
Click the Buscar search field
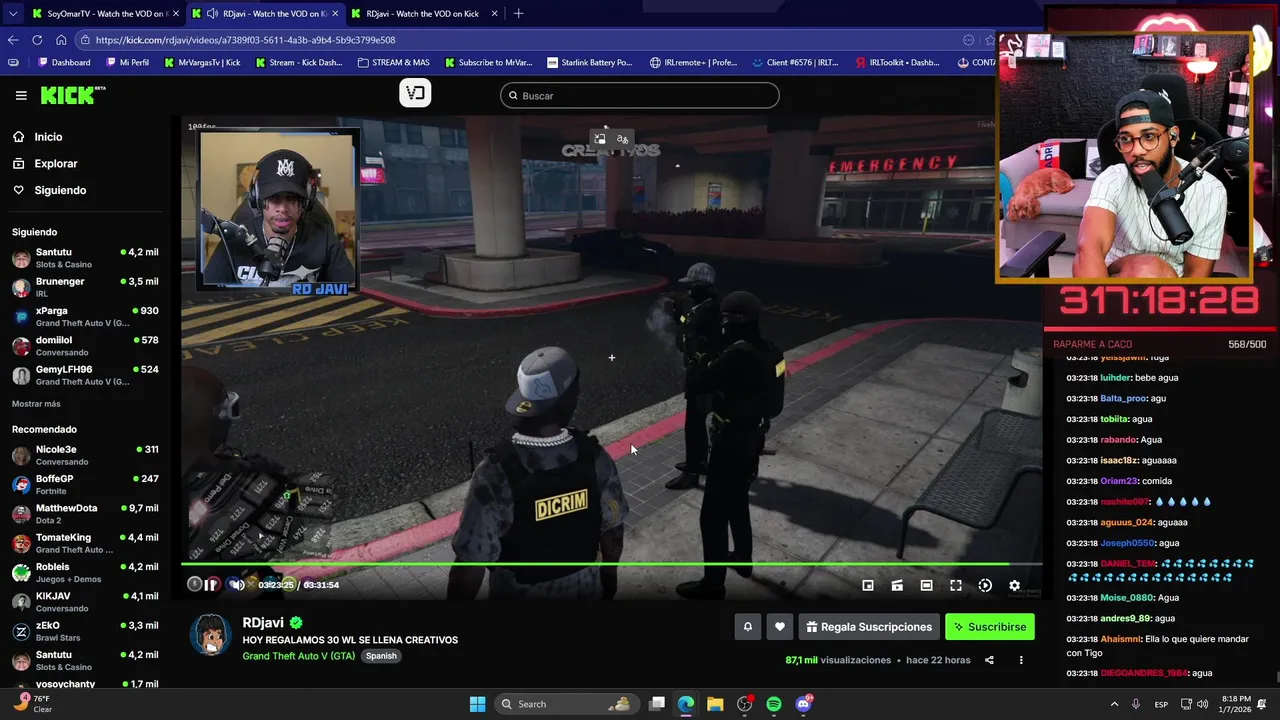pyautogui.click(x=640, y=96)
